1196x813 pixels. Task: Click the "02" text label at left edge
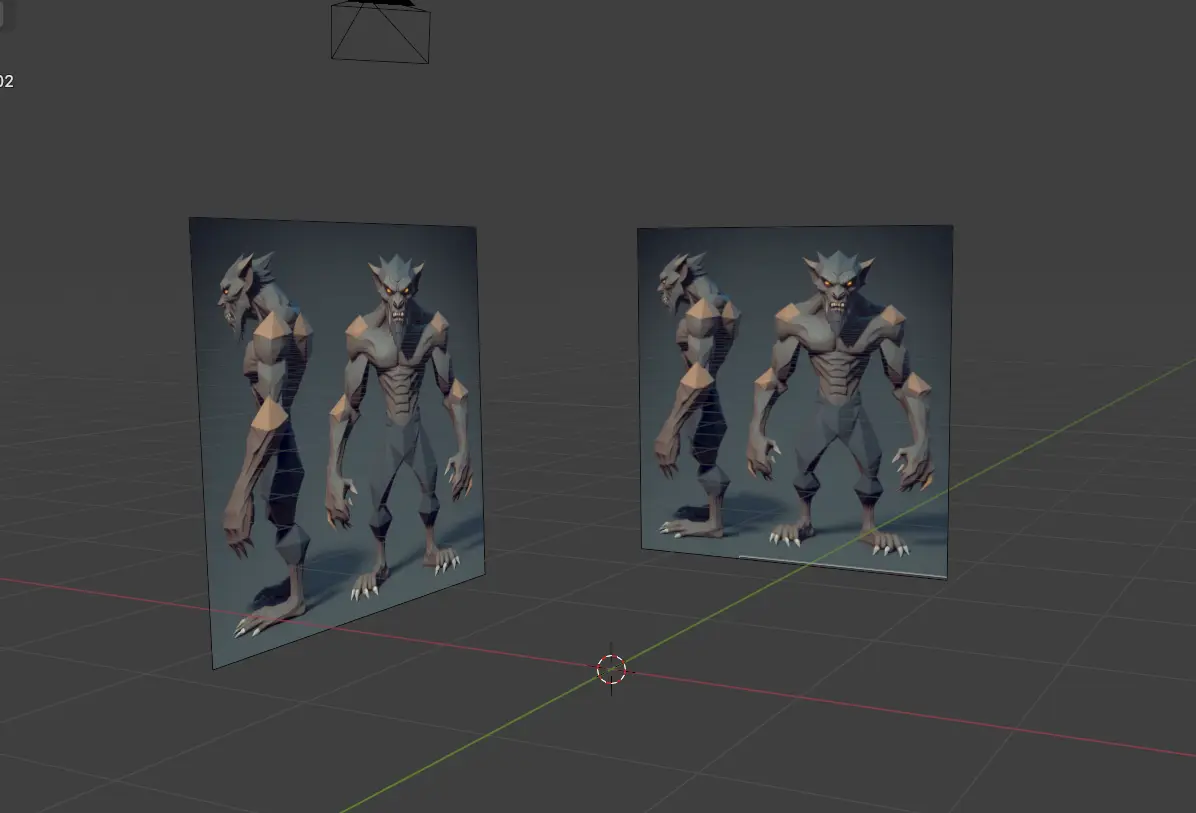click(6, 82)
